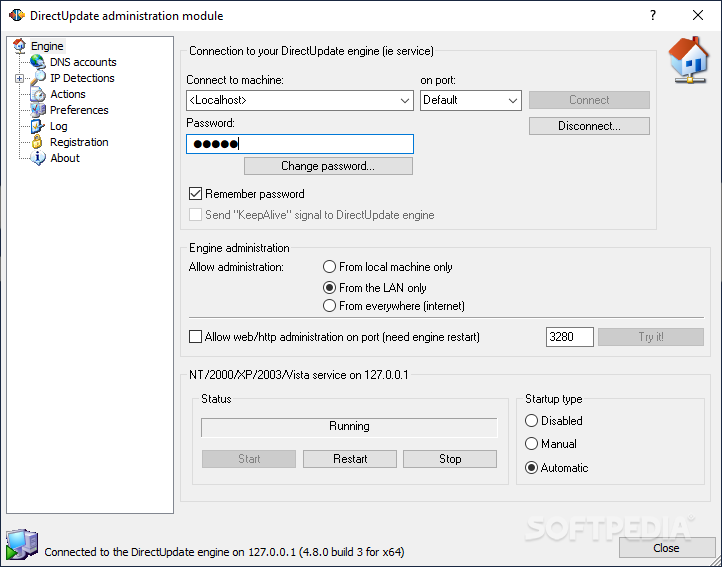Stop the running service
Viewport: 722px width, 567px height.
coord(450,459)
